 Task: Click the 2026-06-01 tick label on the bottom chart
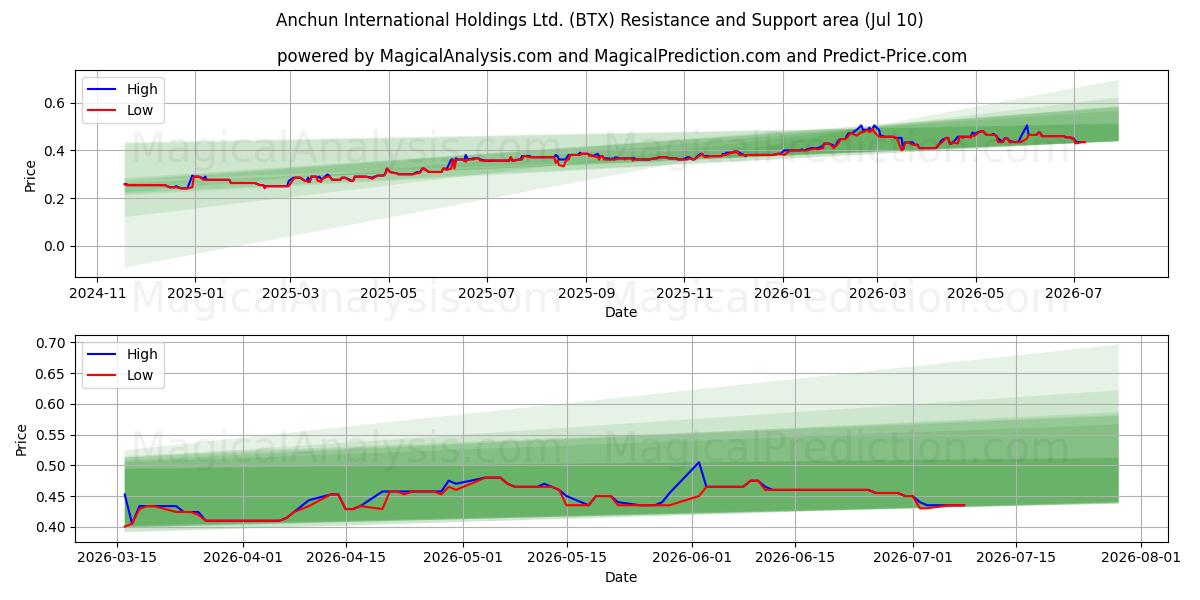click(692, 558)
